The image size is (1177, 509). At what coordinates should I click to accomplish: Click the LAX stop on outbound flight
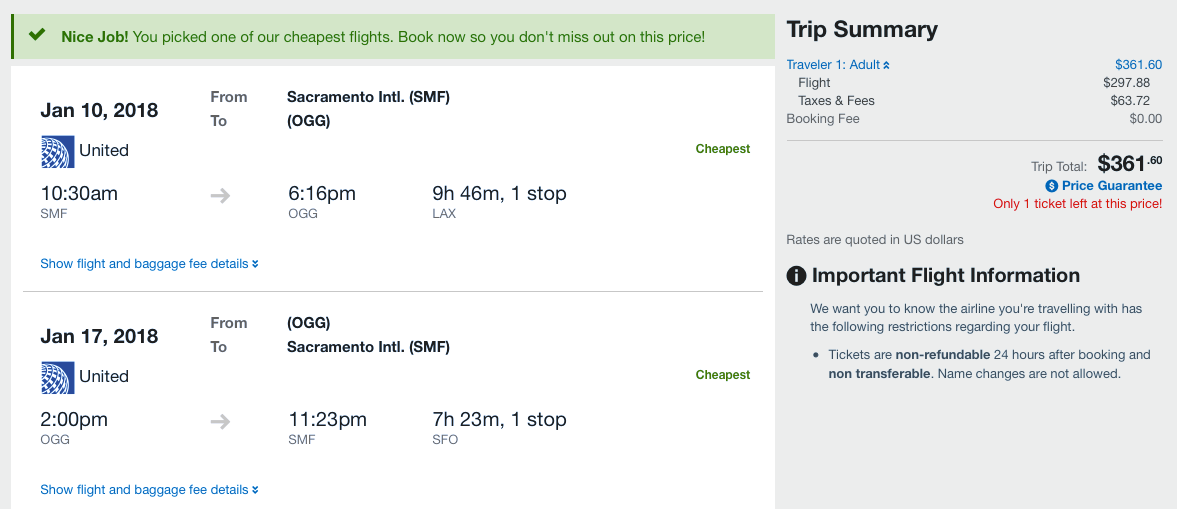(444, 214)
